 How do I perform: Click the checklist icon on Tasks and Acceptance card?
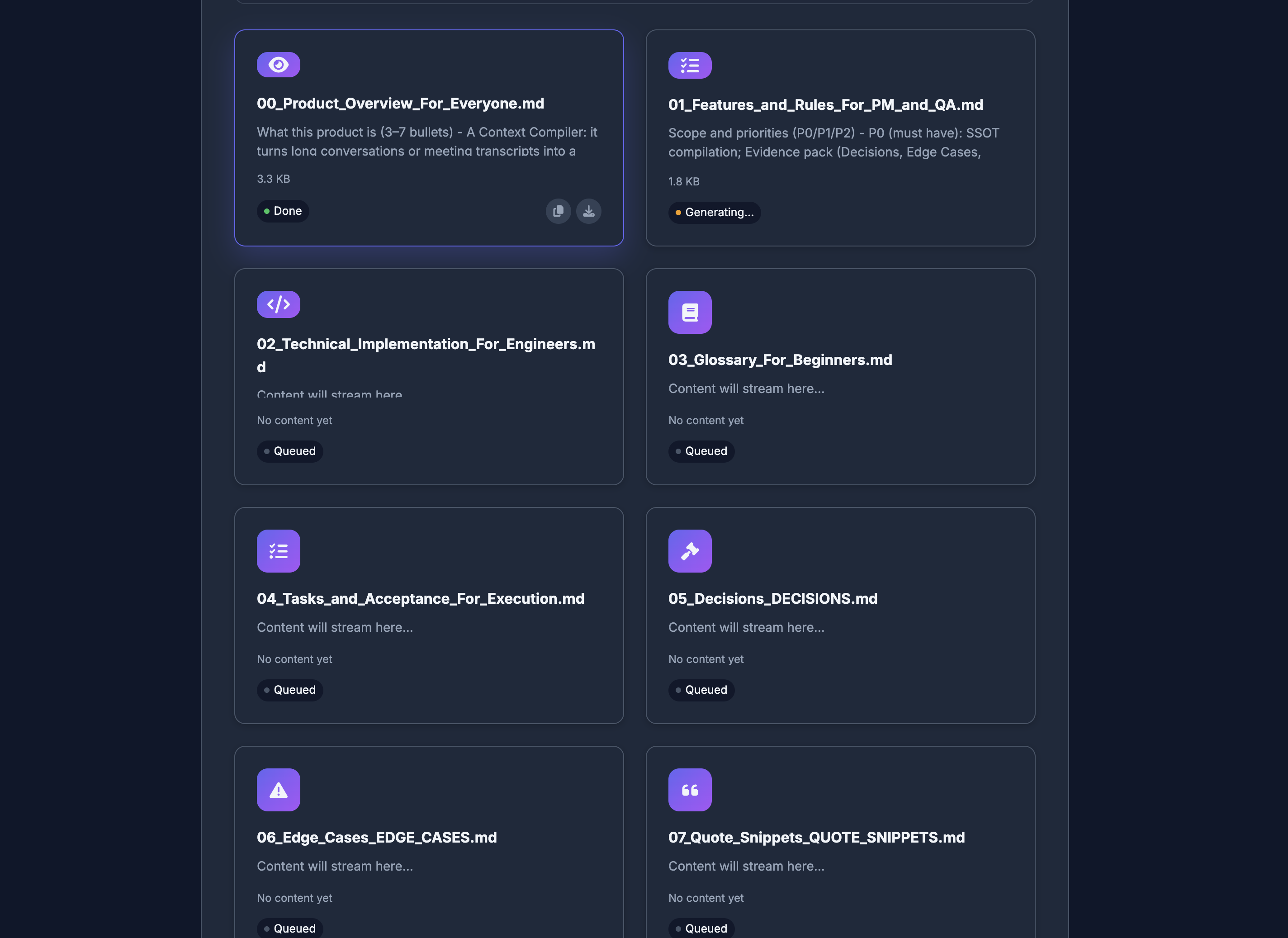pos(278,551)
